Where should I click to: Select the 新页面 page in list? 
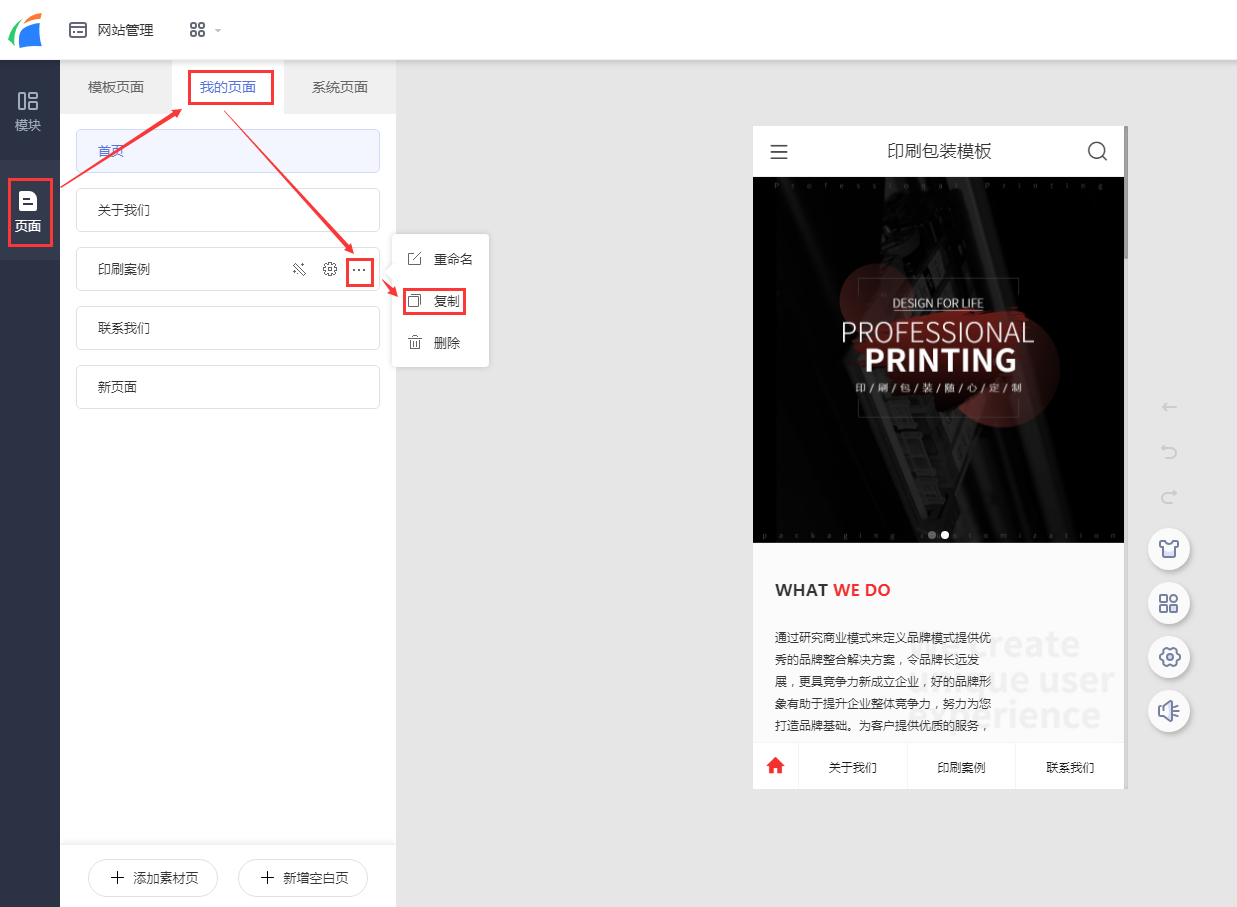[x=228, y=387]
